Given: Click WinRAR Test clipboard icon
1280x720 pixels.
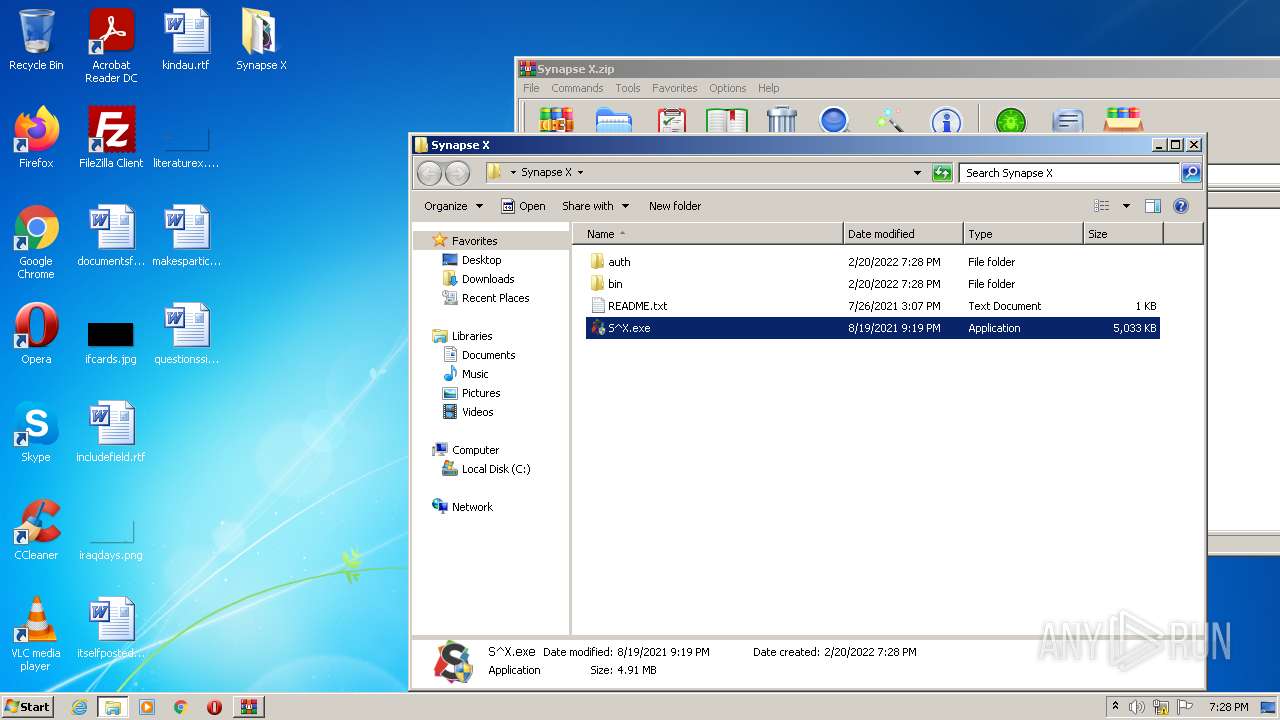Looking at the screenshot, I should 671,120.
